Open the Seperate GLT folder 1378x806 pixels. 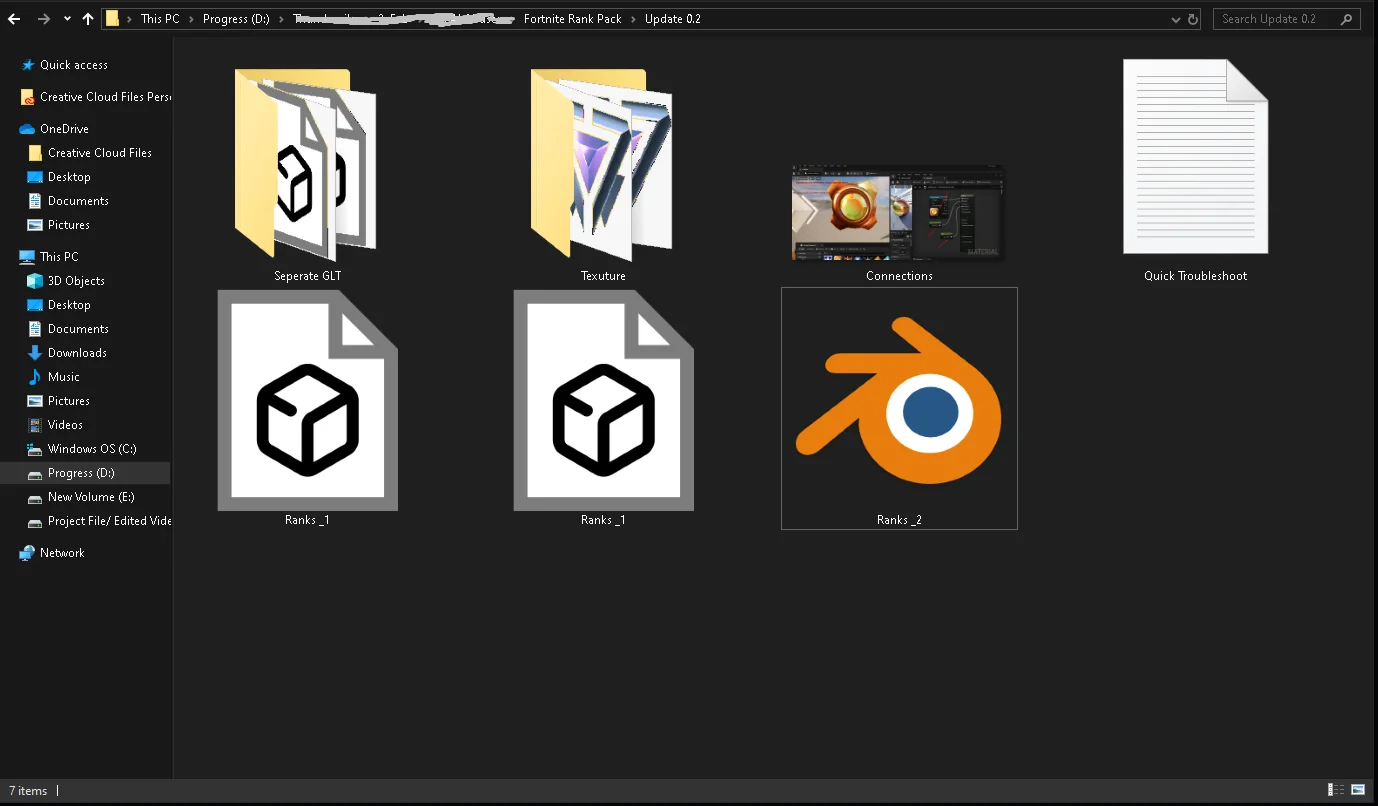tap(306, 165)
